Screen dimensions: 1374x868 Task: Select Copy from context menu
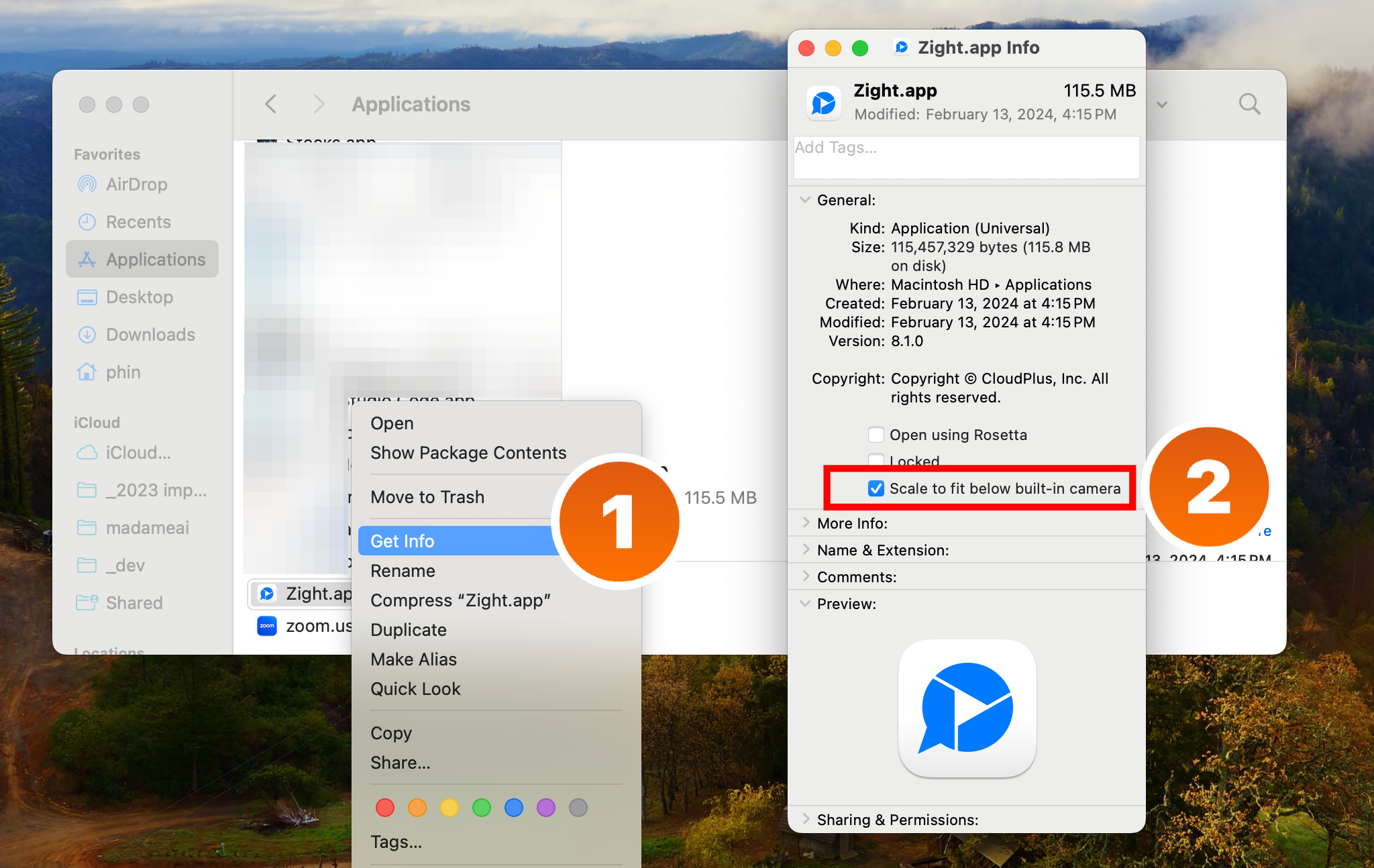pyautogui.click(x=391, y=733)
